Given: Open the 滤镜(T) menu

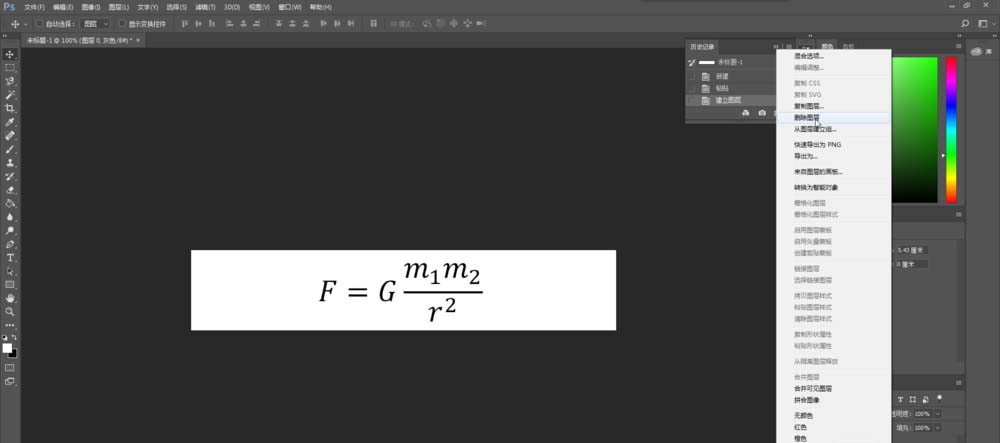Looking at the screenshot, I should tap(205, 7).
